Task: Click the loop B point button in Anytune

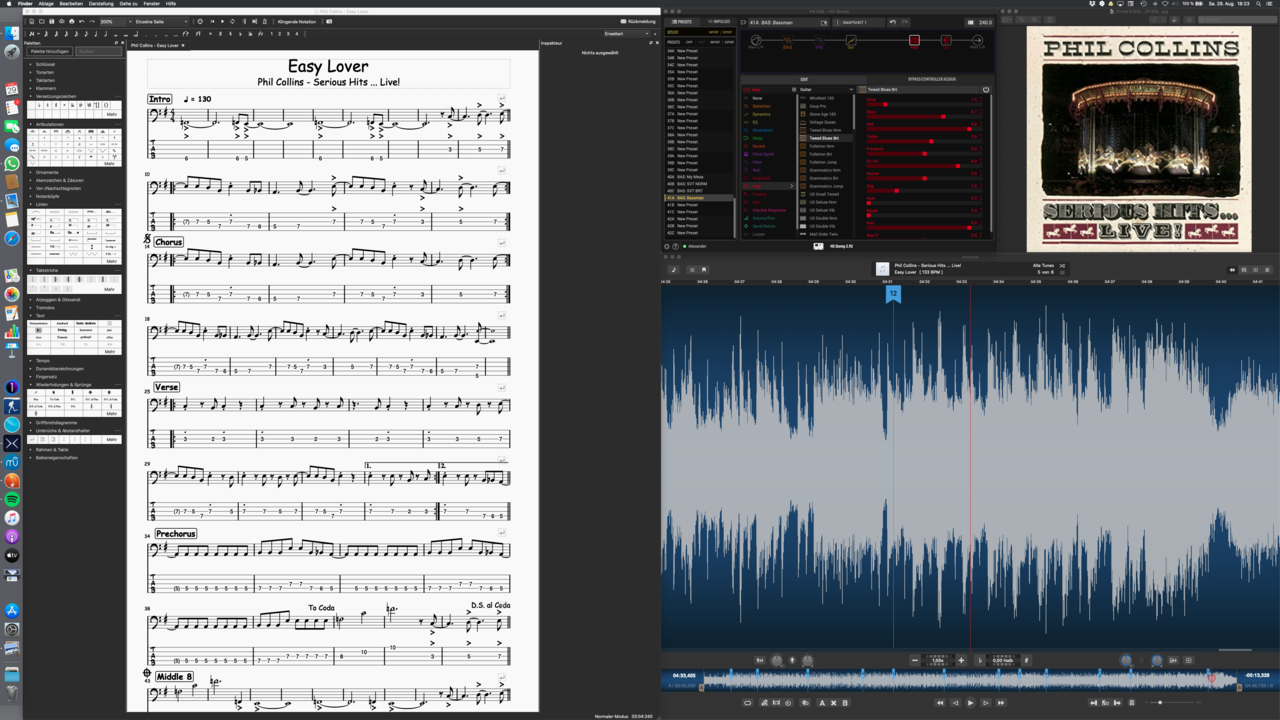Action: point(845,702)
